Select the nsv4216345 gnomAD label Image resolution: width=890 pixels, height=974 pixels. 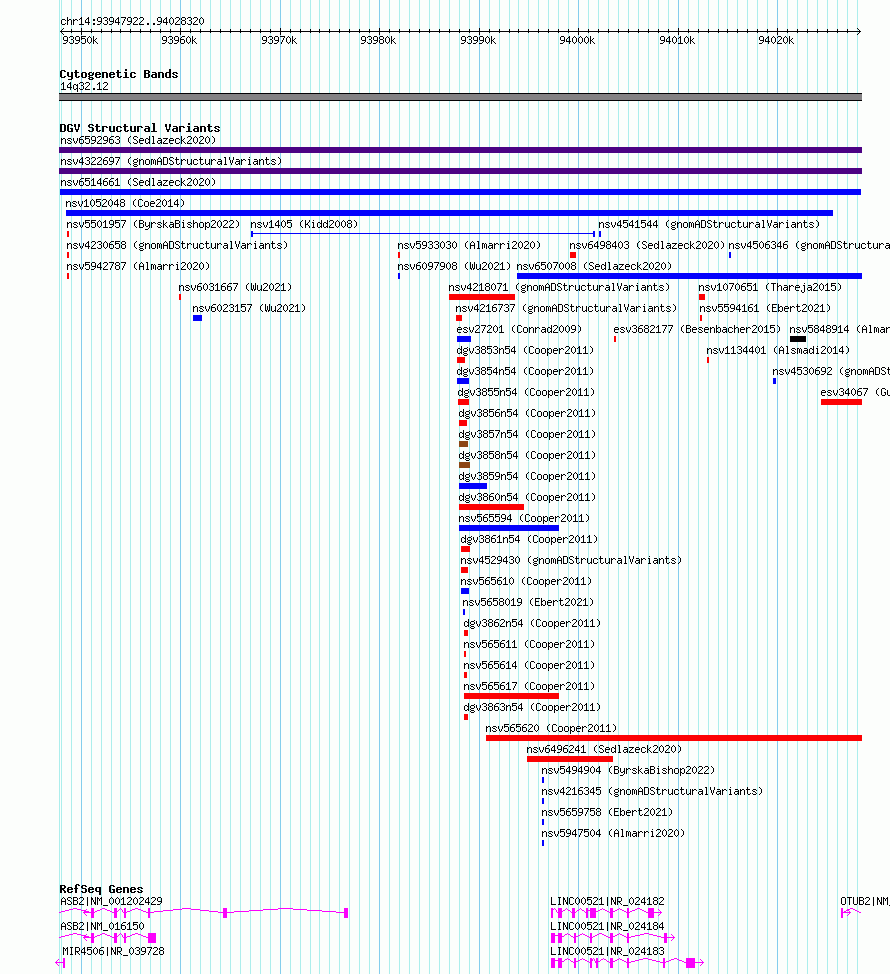pos(652,792)
